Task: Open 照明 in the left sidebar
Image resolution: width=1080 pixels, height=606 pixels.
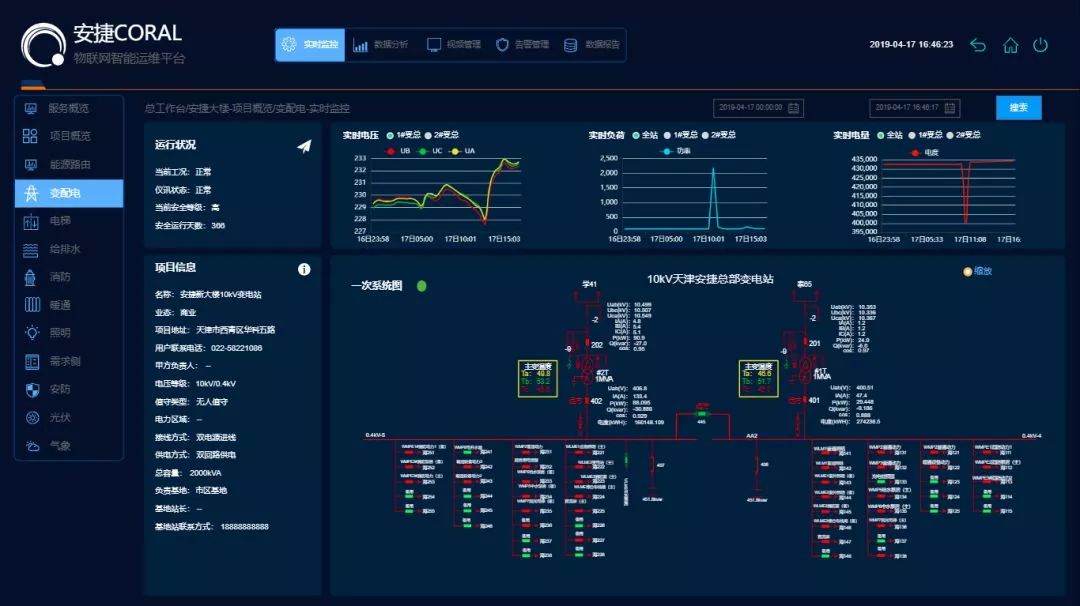Action: click(x=60, y=332)
